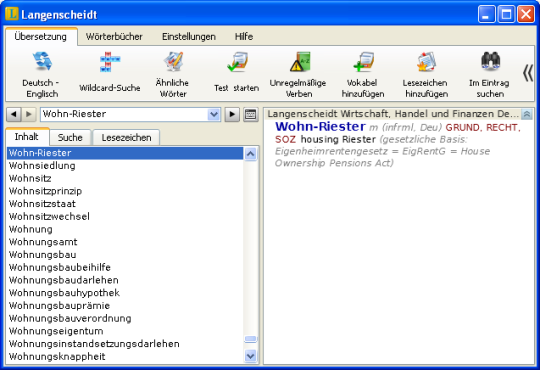Select Wohnsitz in the list
Viewport: 540px width, 370px height.
pos(125,178)
